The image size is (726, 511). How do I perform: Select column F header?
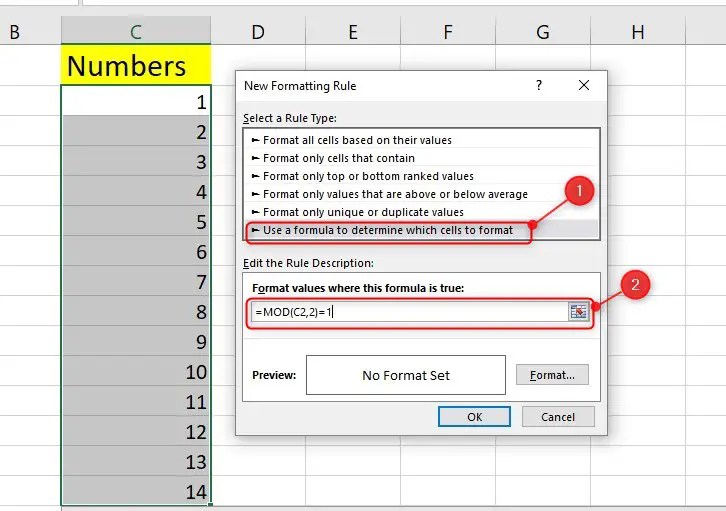point(448,31)
